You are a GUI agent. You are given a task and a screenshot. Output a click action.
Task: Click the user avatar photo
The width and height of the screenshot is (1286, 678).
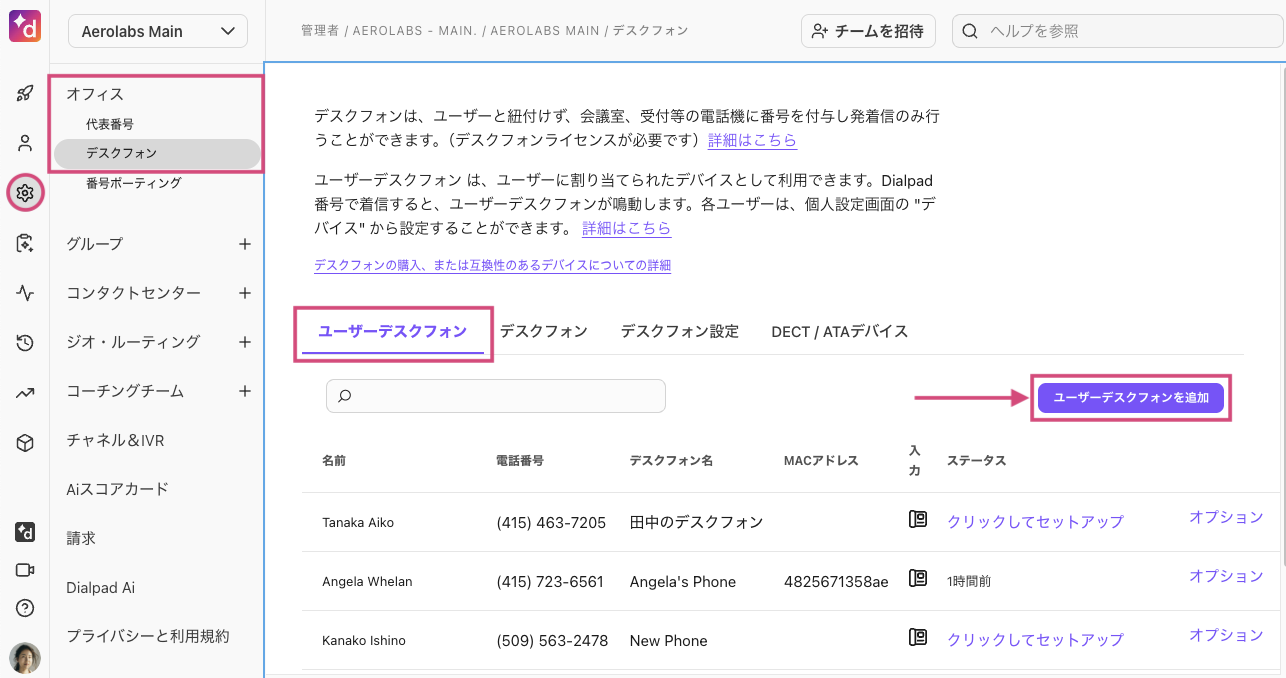[x=25, y=658]
